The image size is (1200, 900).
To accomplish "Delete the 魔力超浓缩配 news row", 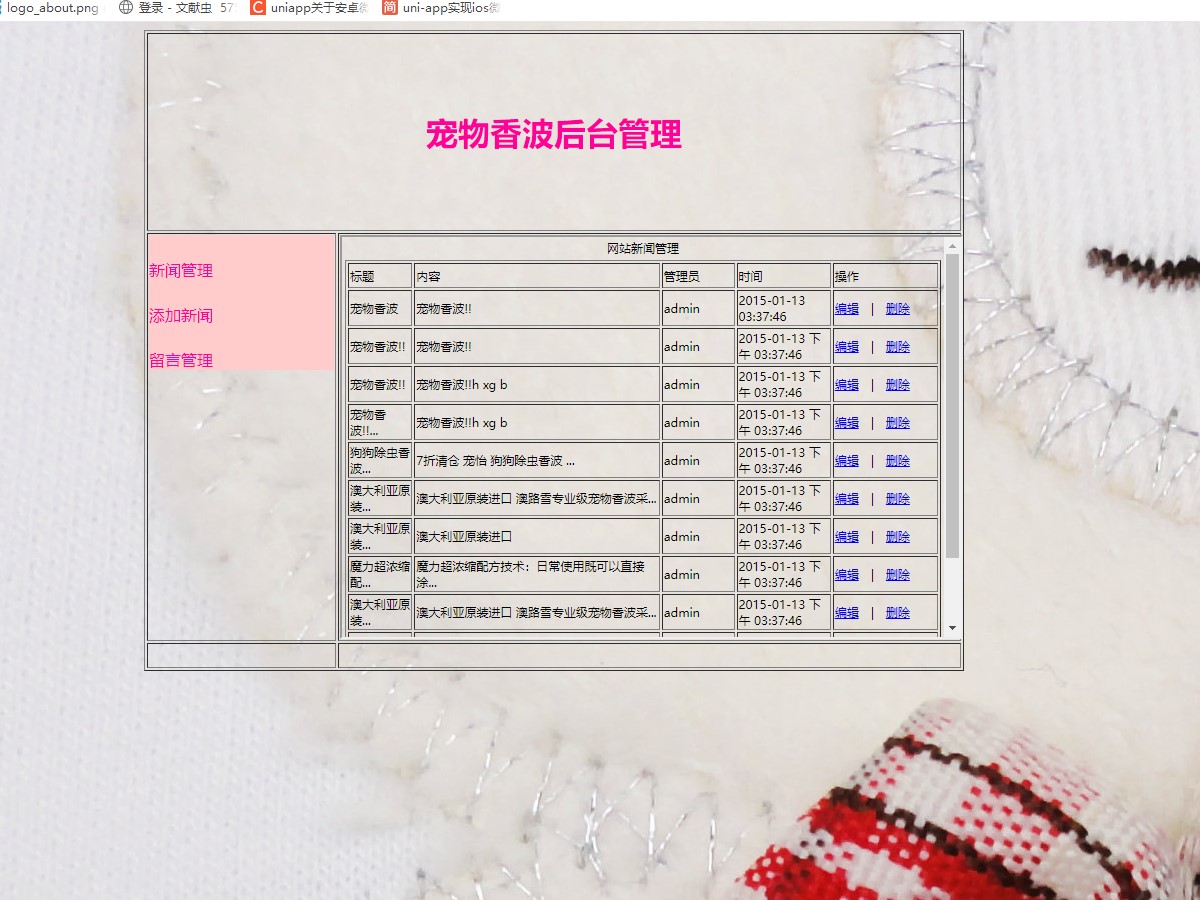I will click(x=898, y=575).
